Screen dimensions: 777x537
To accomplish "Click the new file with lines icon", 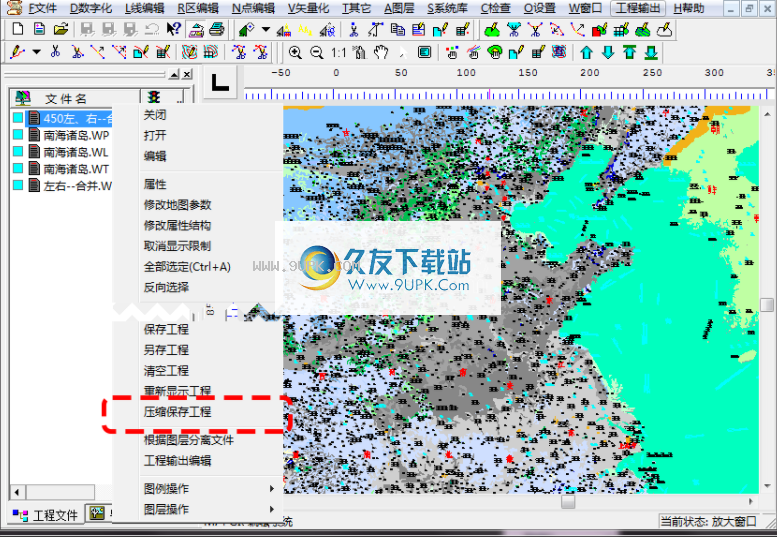I will tap(39, 29).
